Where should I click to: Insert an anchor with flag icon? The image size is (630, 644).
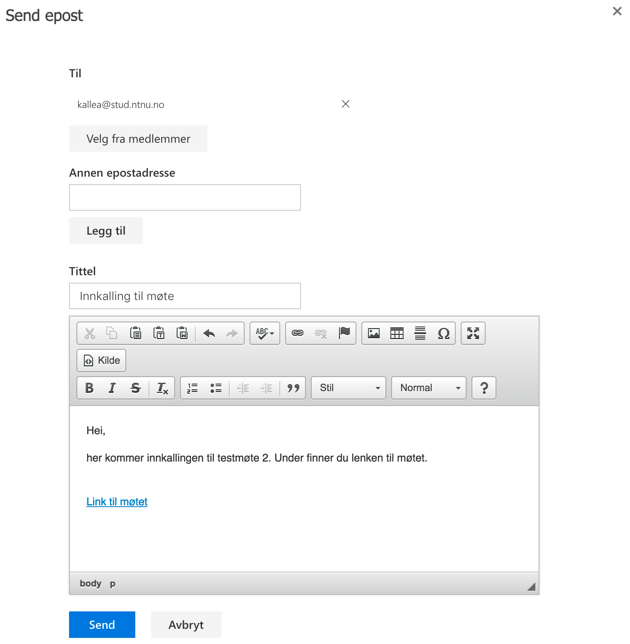(x=344, y=333)
